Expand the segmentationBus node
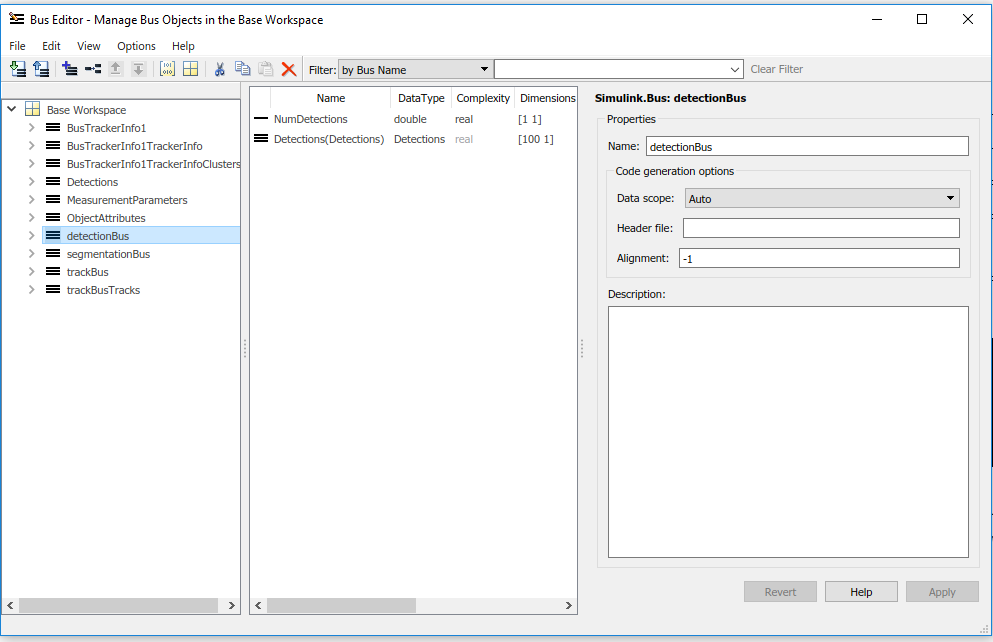 coord(31,253)
